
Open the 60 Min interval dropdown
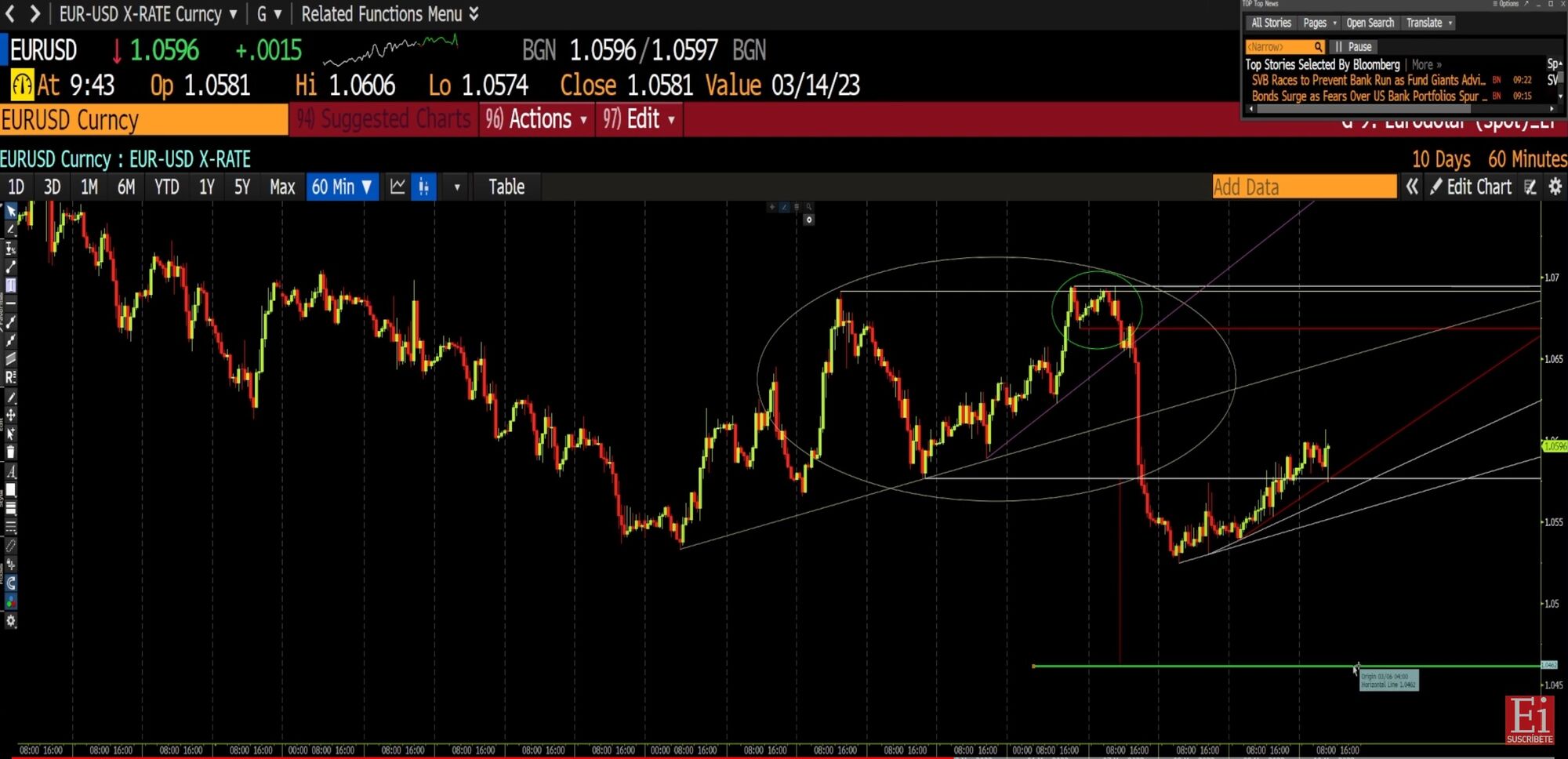343,187
